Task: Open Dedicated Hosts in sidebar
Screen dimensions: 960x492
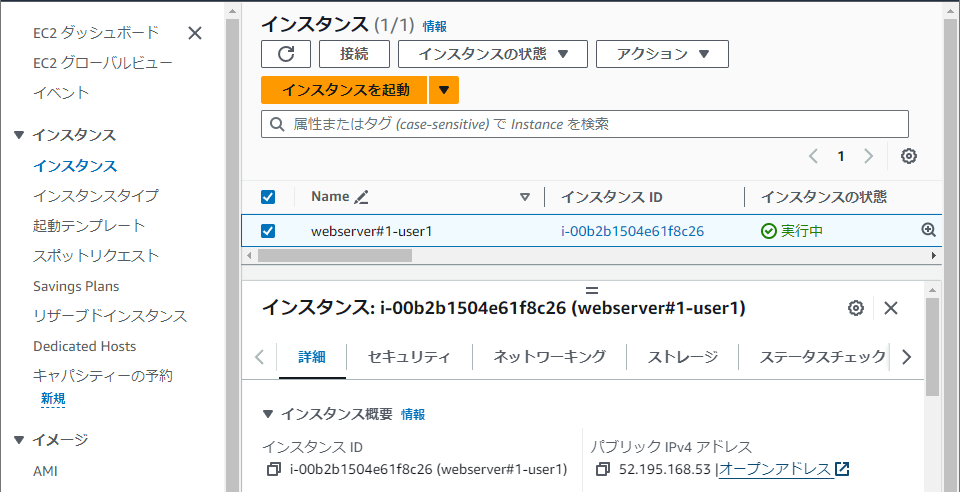Action: click(x=84, y=346)
